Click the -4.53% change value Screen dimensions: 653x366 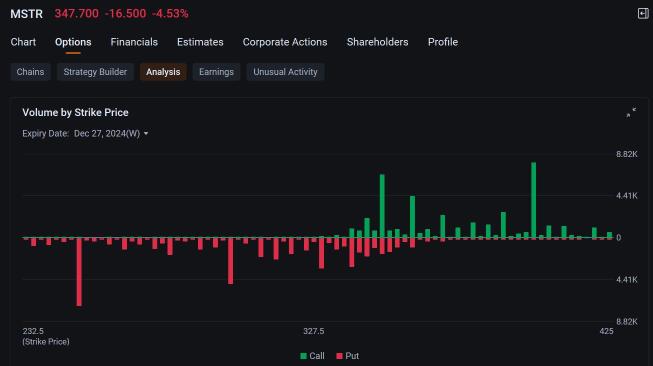coord(170,14)
